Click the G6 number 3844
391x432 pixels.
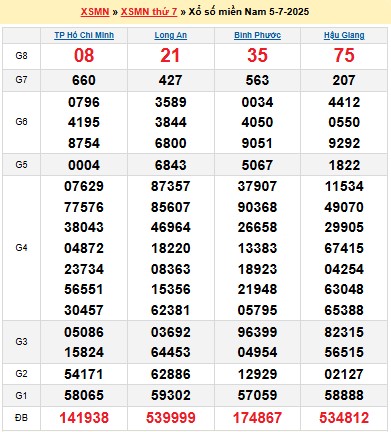click(x=171, y=122)
